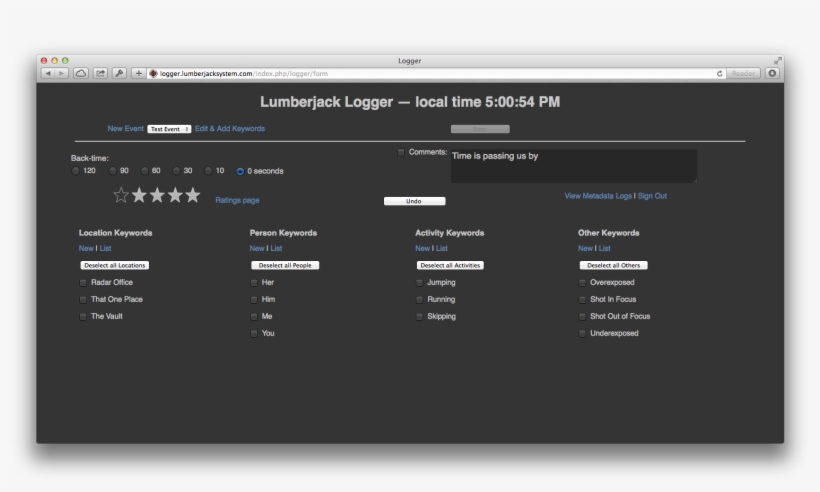Click New under Person Keywords
The image size is (820, 492).
[257, 248]
